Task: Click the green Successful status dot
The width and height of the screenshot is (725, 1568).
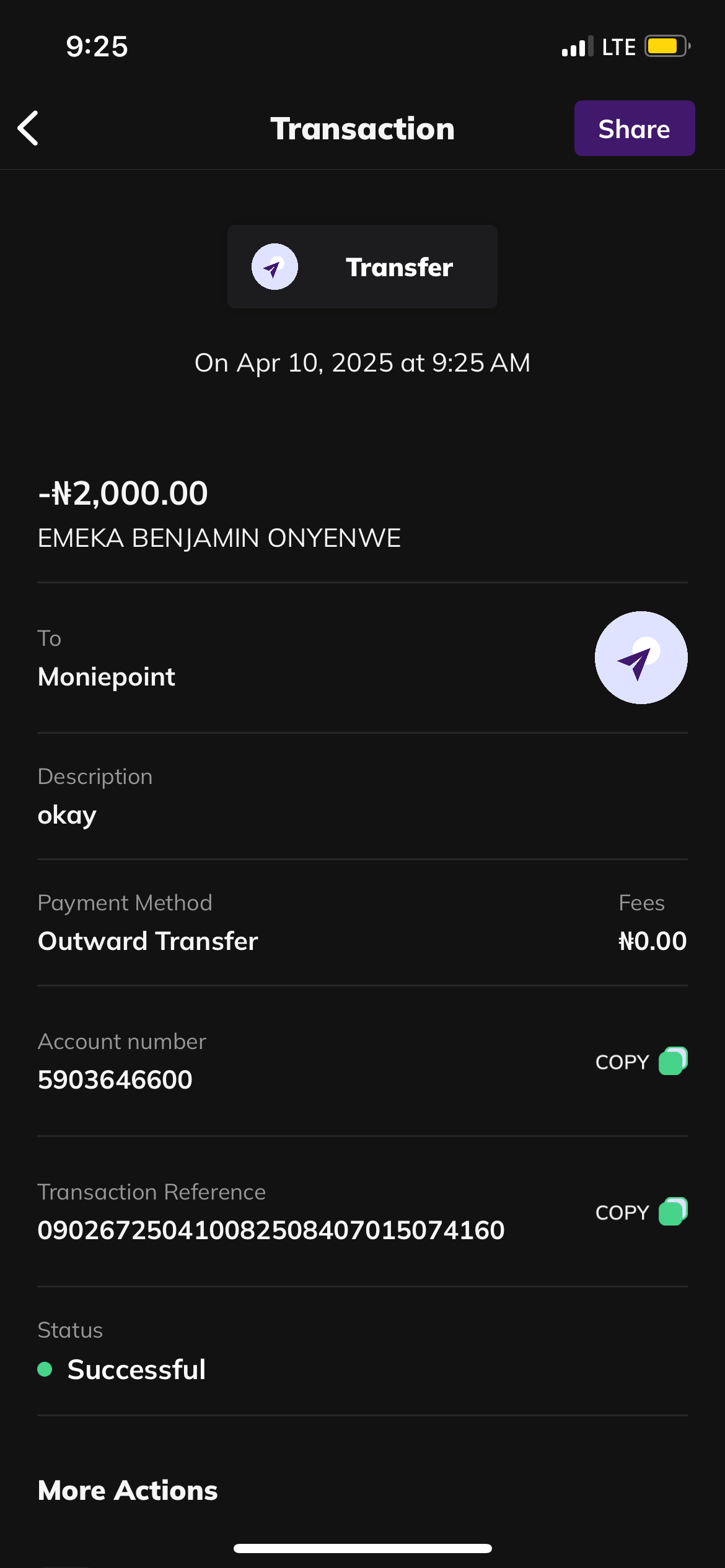Action: click(45, 1369)
